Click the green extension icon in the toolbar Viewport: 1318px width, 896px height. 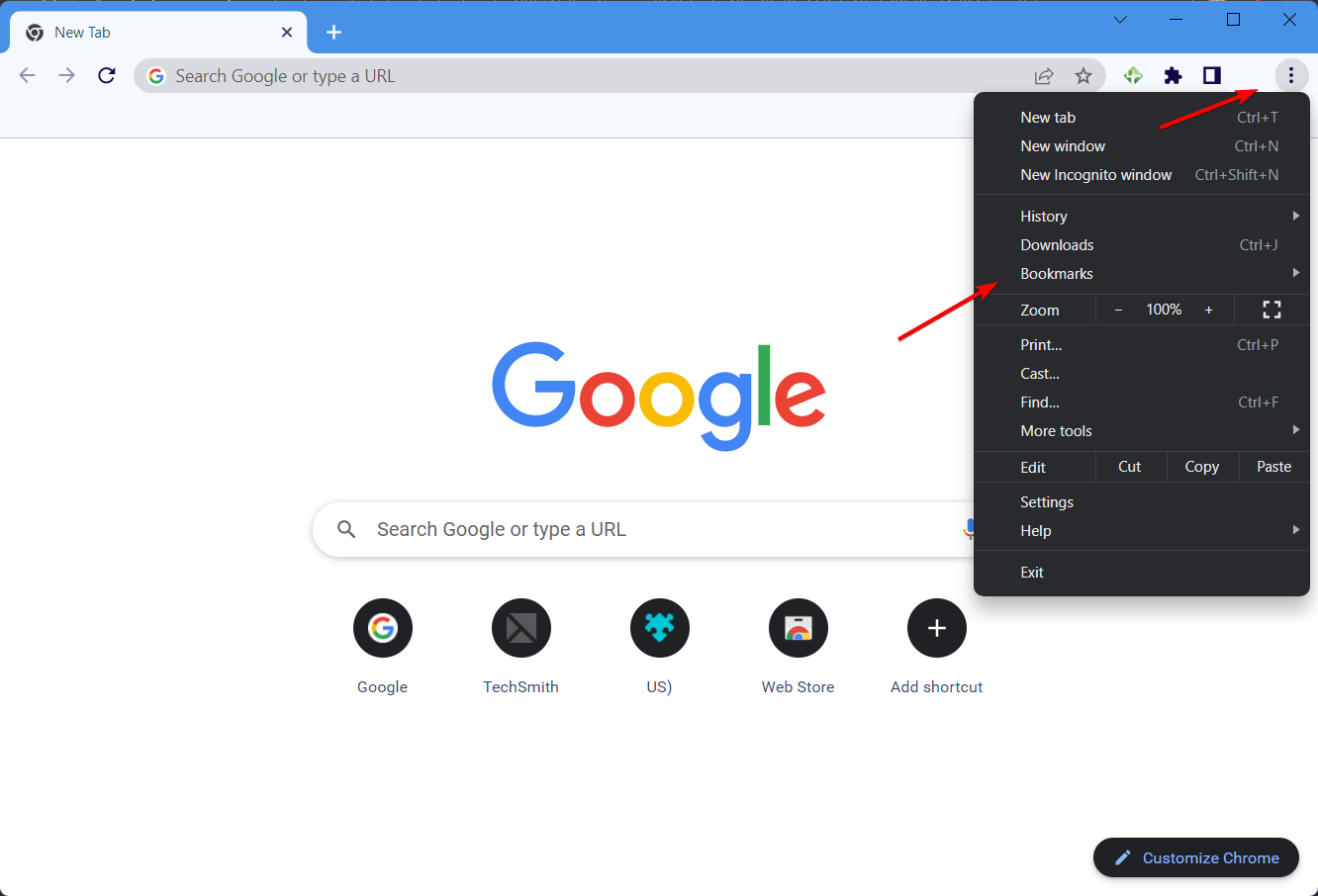pyautogui.click(x=1132, y=75)
